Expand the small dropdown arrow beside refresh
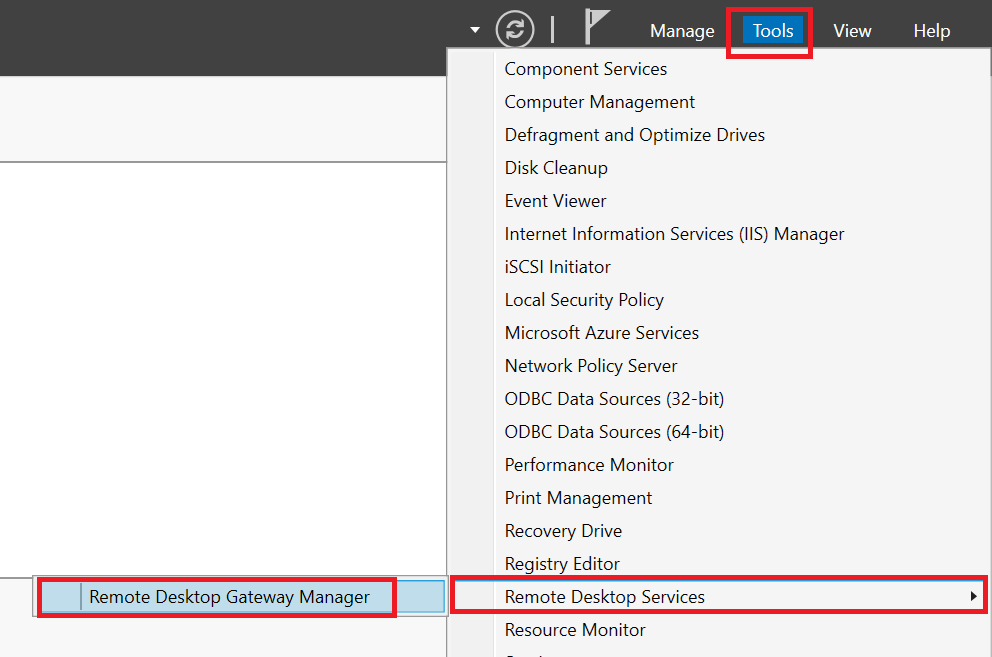992x657 pixels. pos(475,30)
